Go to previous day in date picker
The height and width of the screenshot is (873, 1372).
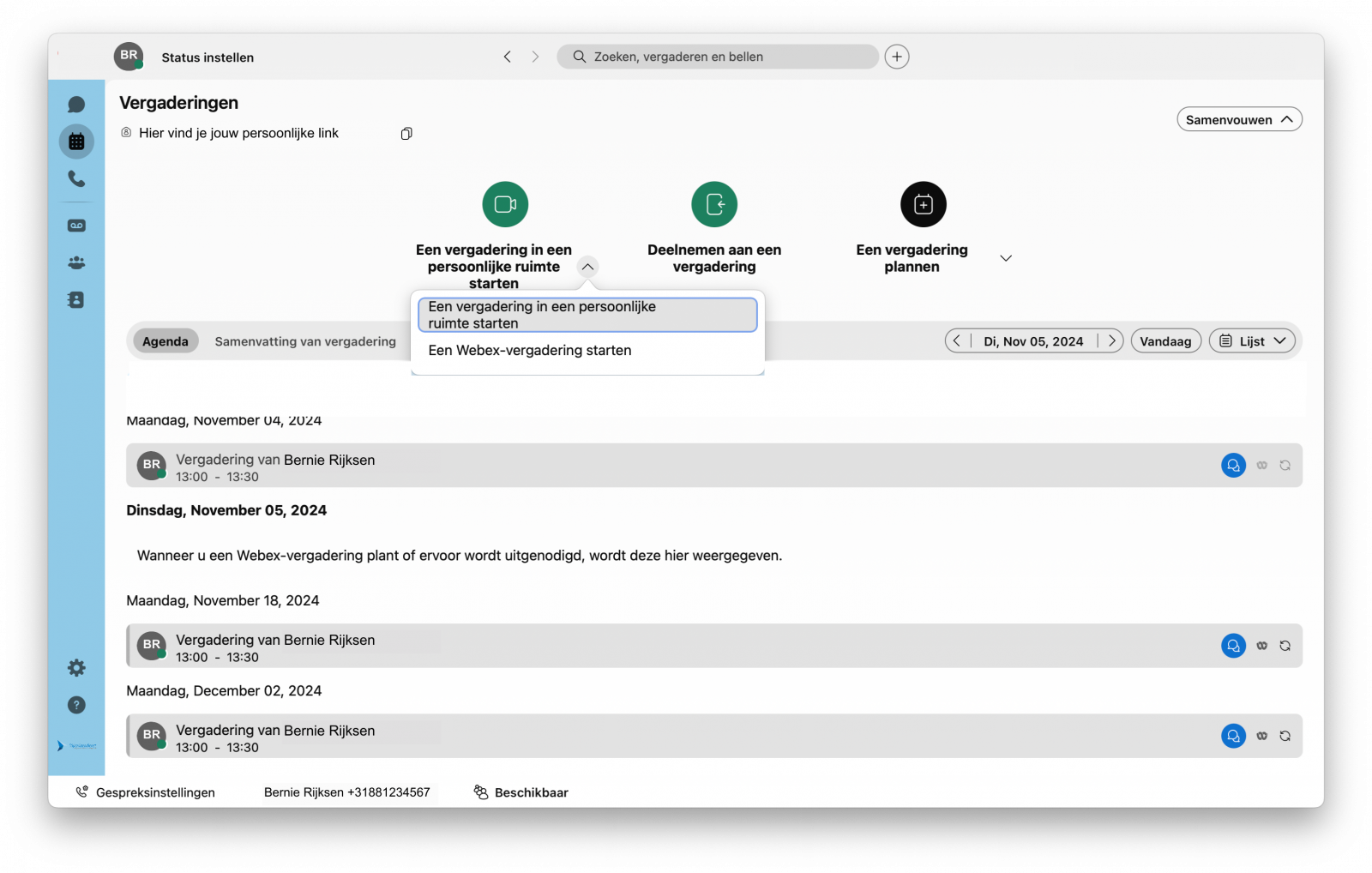[957, 341]
